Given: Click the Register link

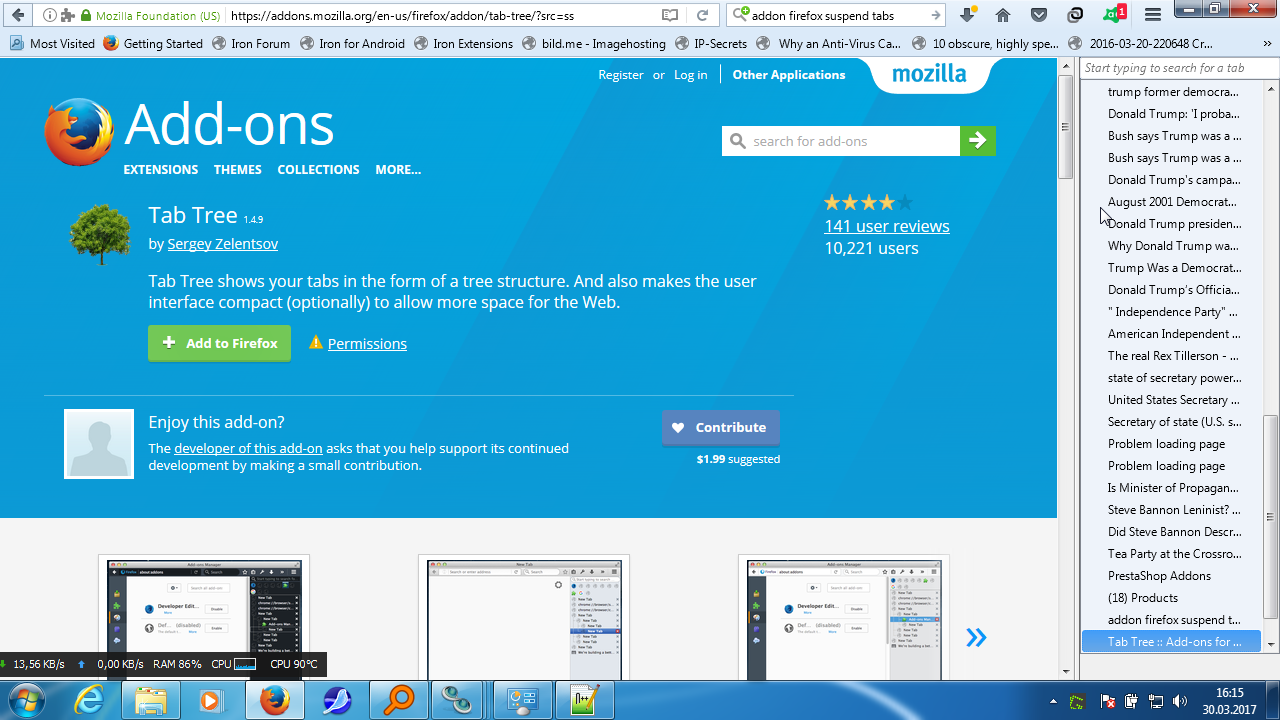Looking at the screenshot, I should [621, 75].
